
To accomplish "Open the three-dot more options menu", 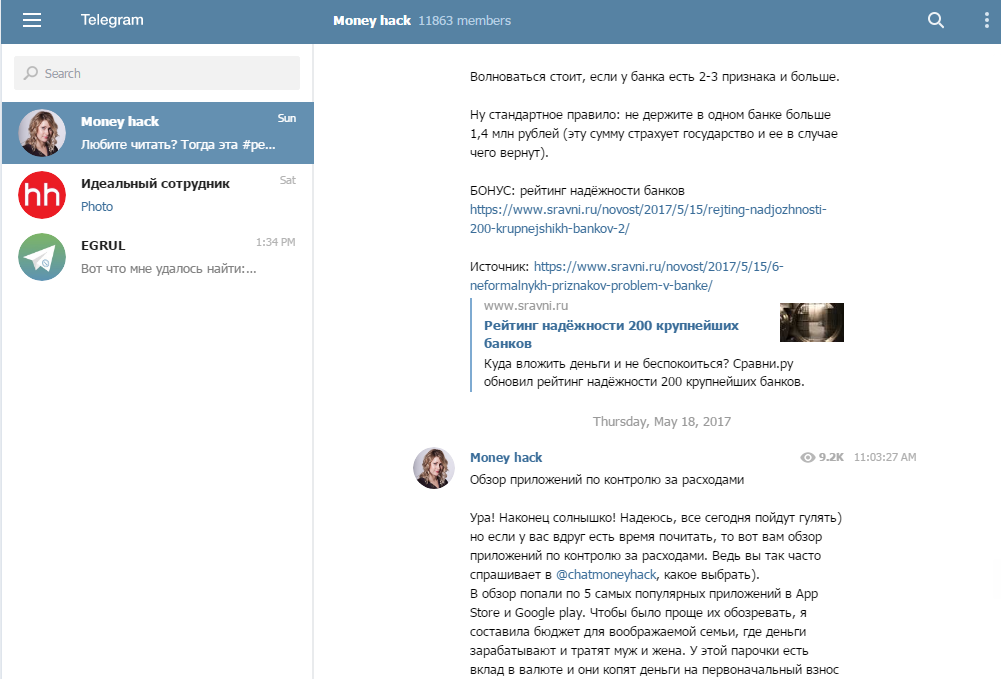I will 985,20.
